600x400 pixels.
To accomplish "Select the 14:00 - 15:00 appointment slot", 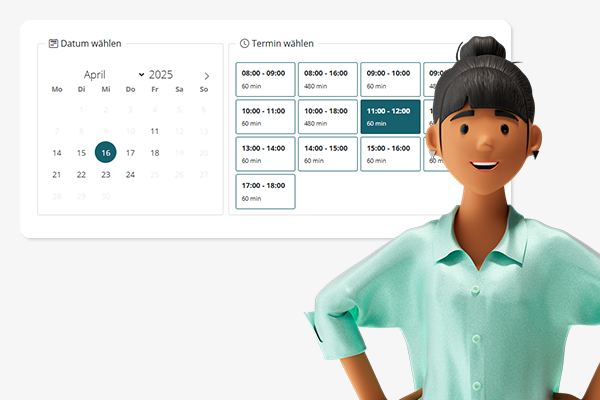I will [328, 154].
